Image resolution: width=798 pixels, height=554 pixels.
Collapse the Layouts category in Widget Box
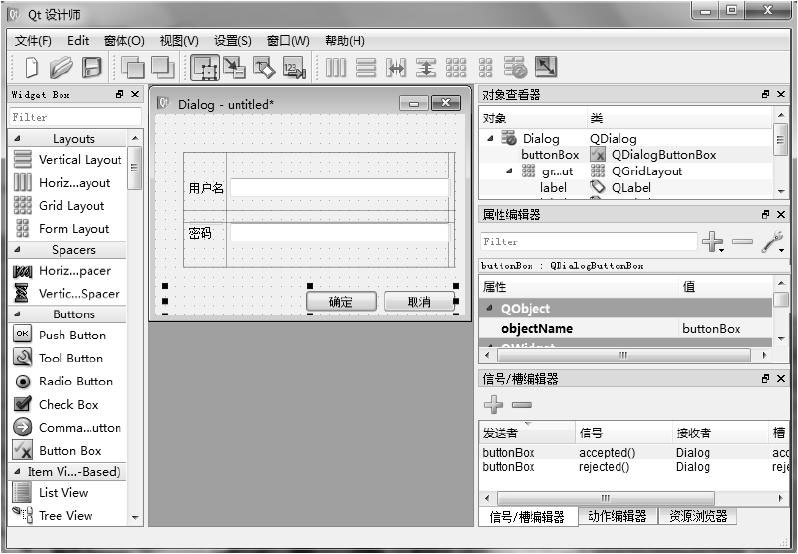click(17, 139)
